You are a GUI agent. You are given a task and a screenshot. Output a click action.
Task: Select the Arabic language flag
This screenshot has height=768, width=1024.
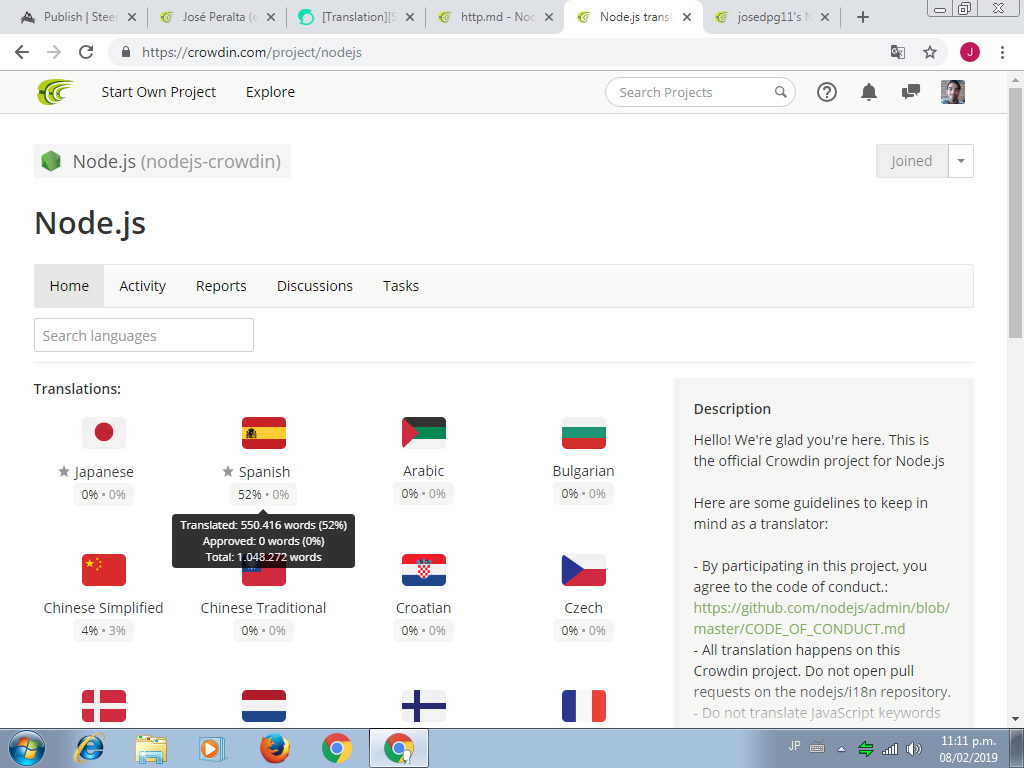point(424,433)
